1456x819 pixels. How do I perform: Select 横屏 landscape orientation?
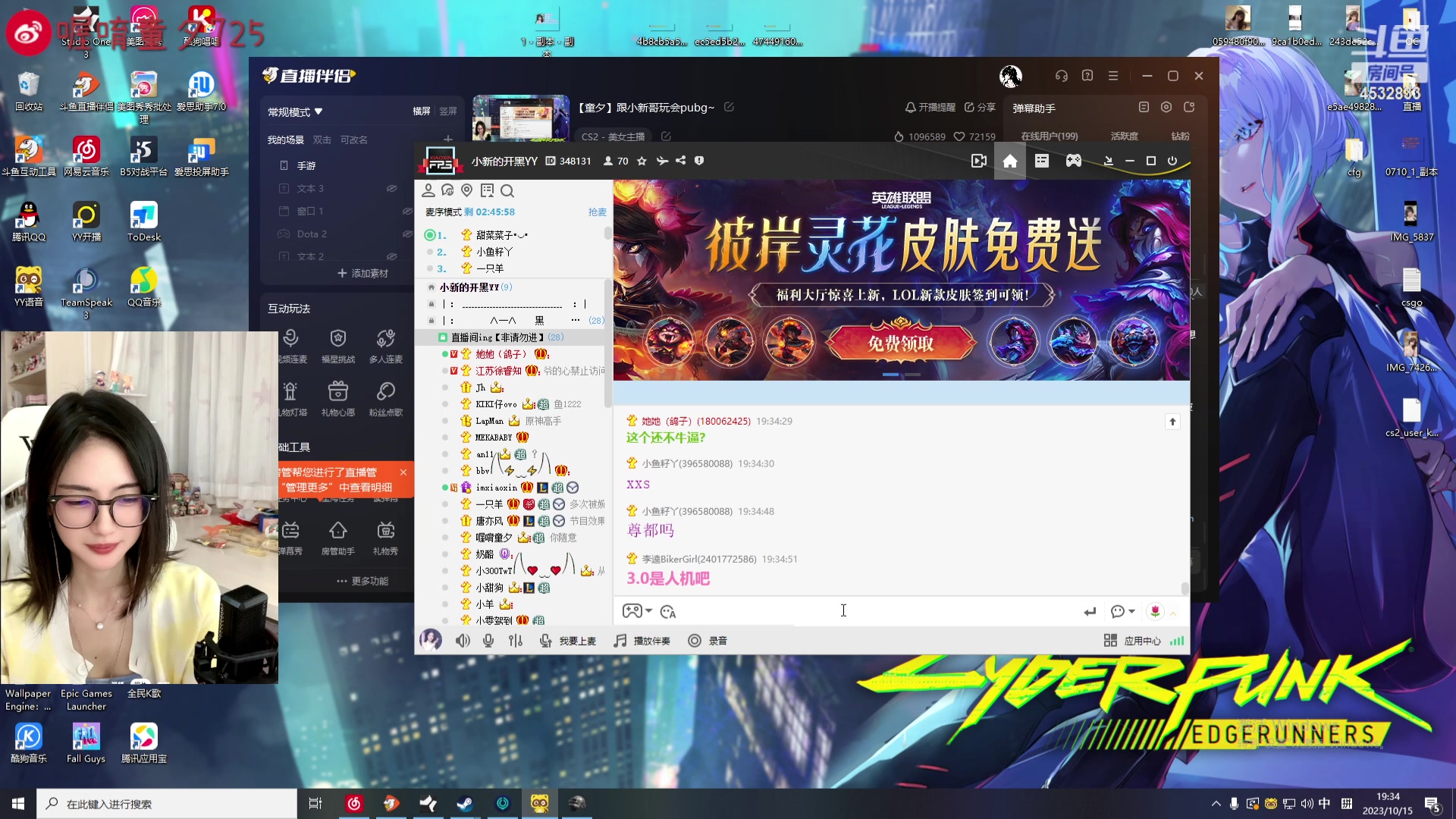coord(421,111)
